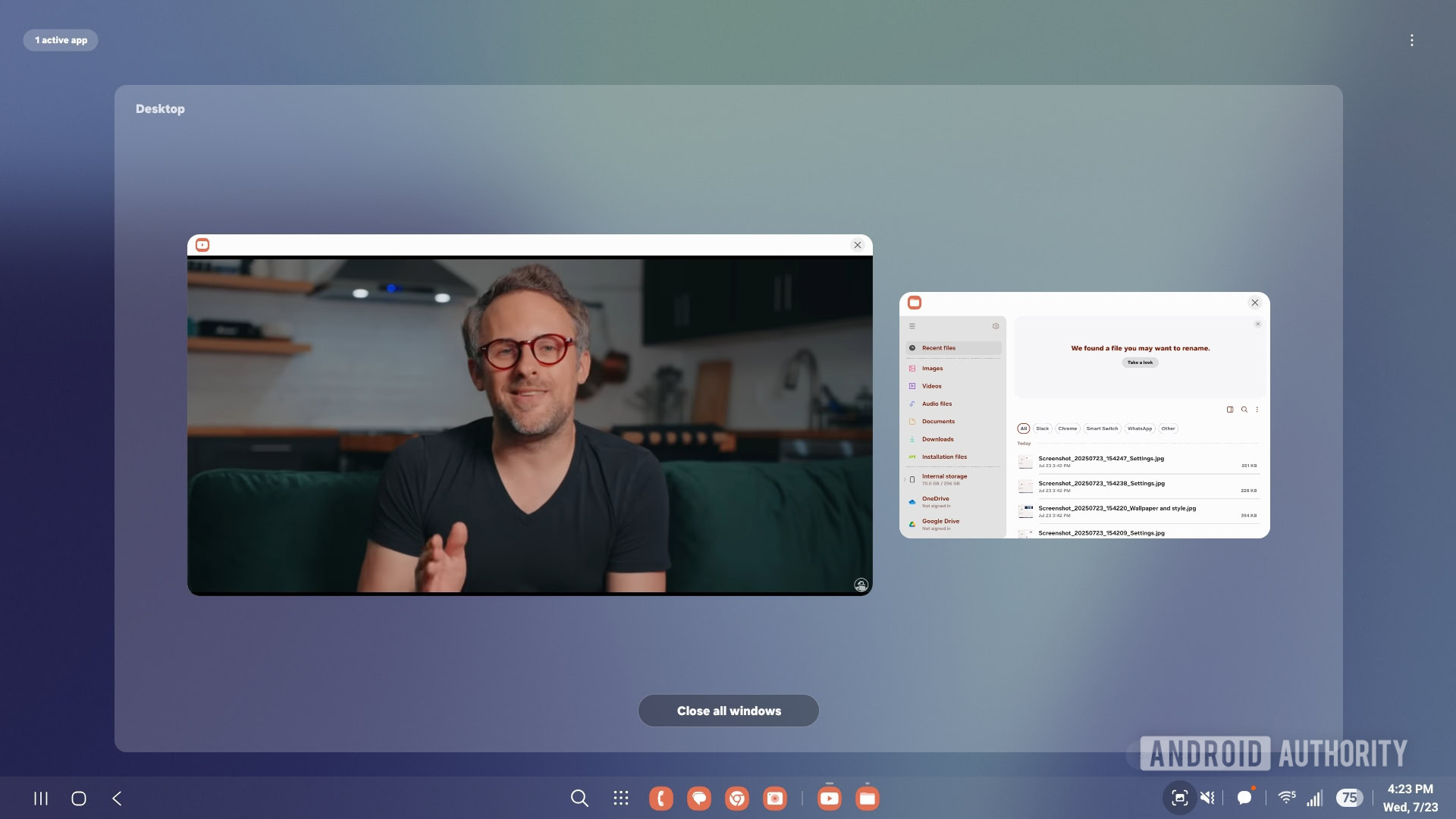Click the battery level indicator
The height and width of the screenshot is (819, 1456).
click(x=1349, y=798)
